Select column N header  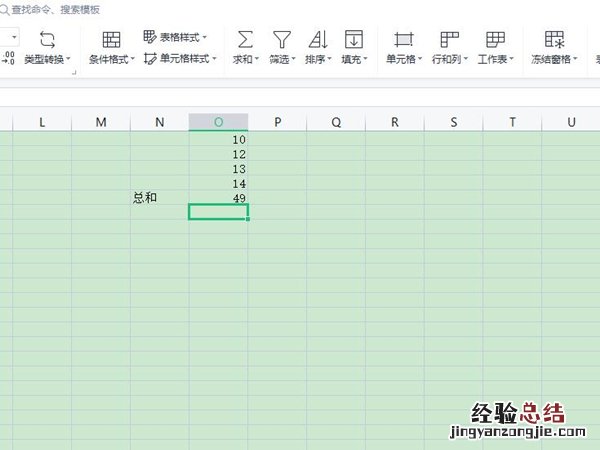pyautogui.click(x=160, y=122)
